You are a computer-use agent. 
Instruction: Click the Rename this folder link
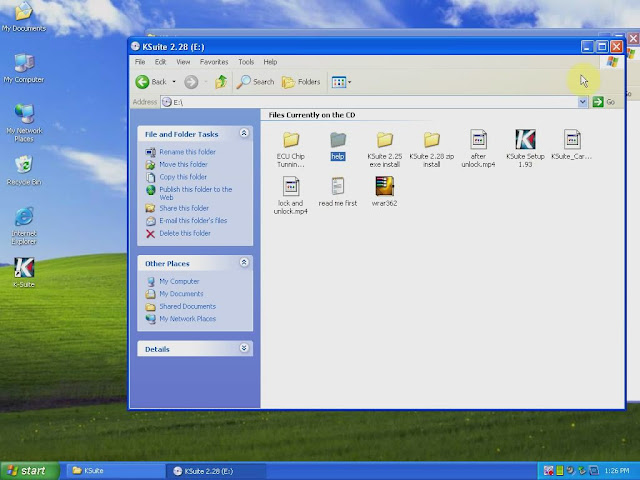point(187,152)
